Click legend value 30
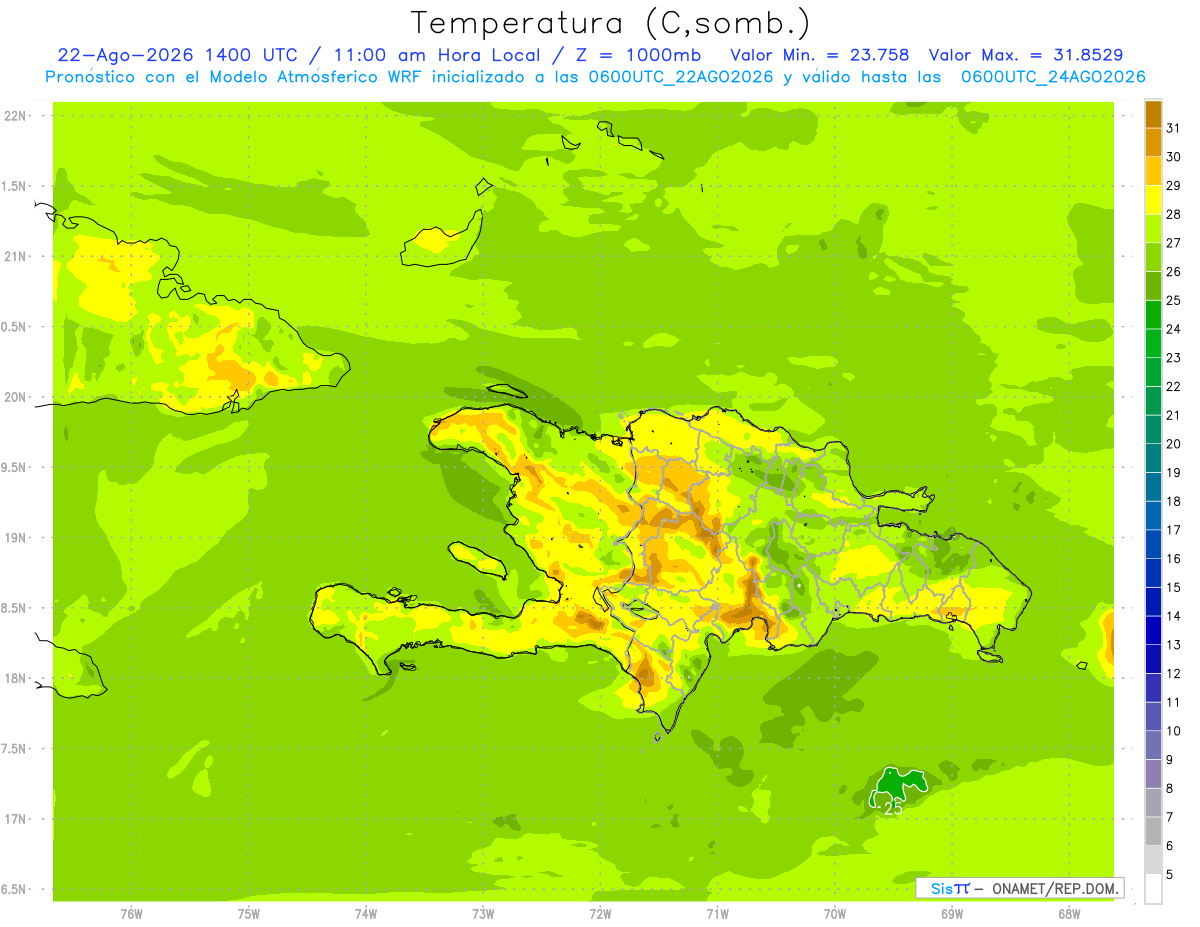Screen dimensions: 1200x927 pos(1174,157)
